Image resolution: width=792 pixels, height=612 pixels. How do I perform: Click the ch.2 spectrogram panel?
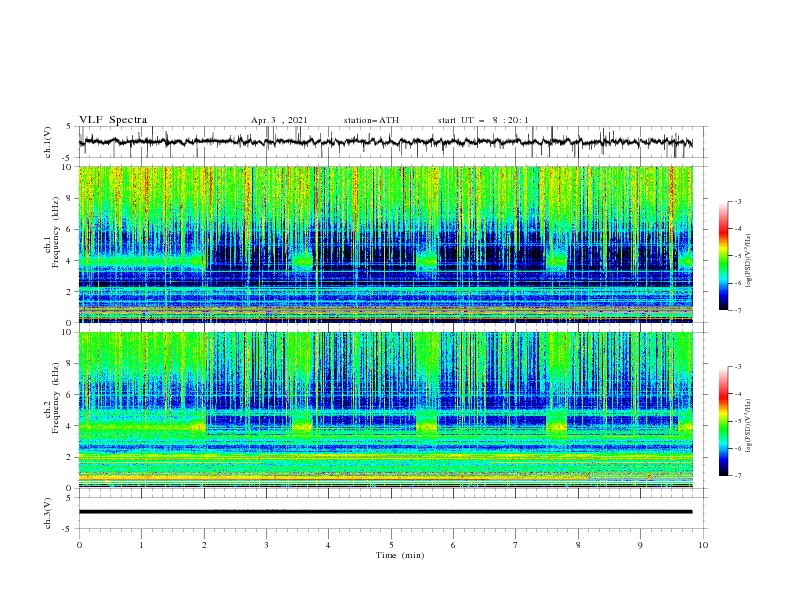(x=386, y=410)
